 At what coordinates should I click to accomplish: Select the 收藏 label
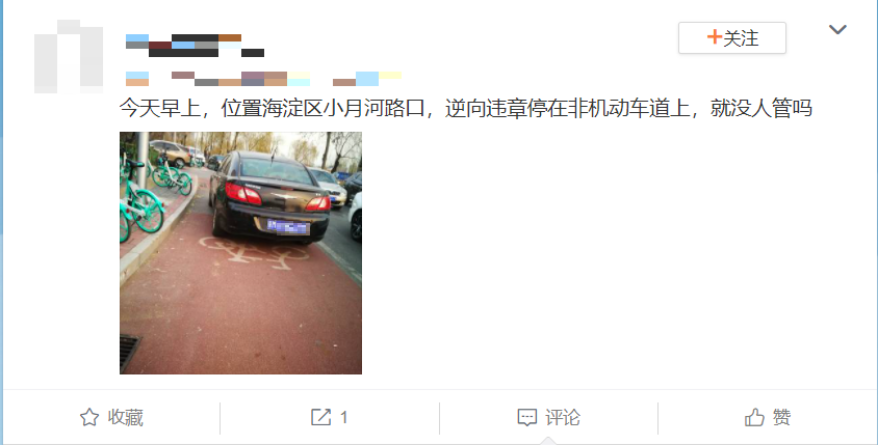click(x=125, y=417)
